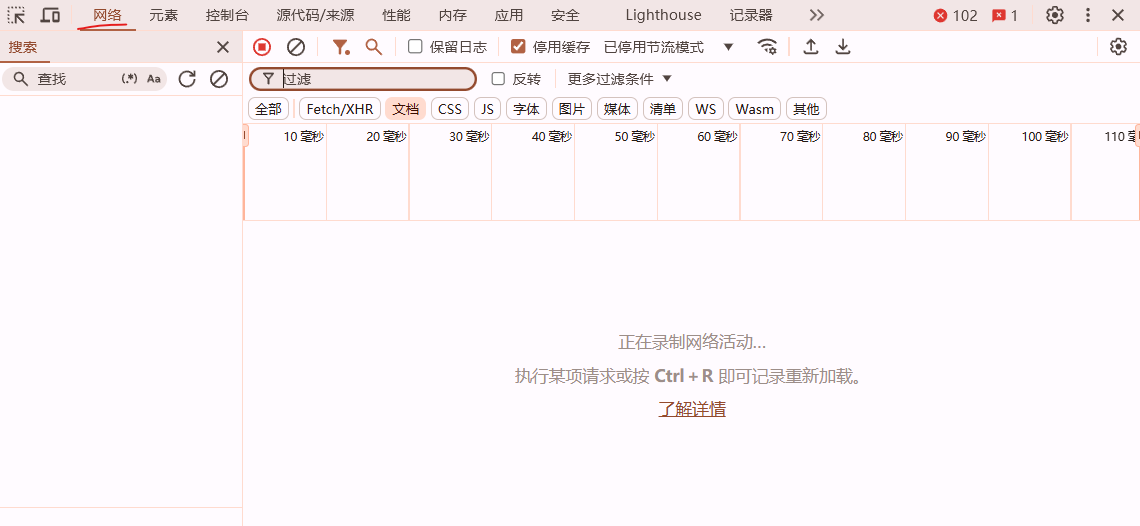Toggle the network filter funnel icon
Image resolution: width=1140 pixels, height=526 pixels.
click(341, 47)
